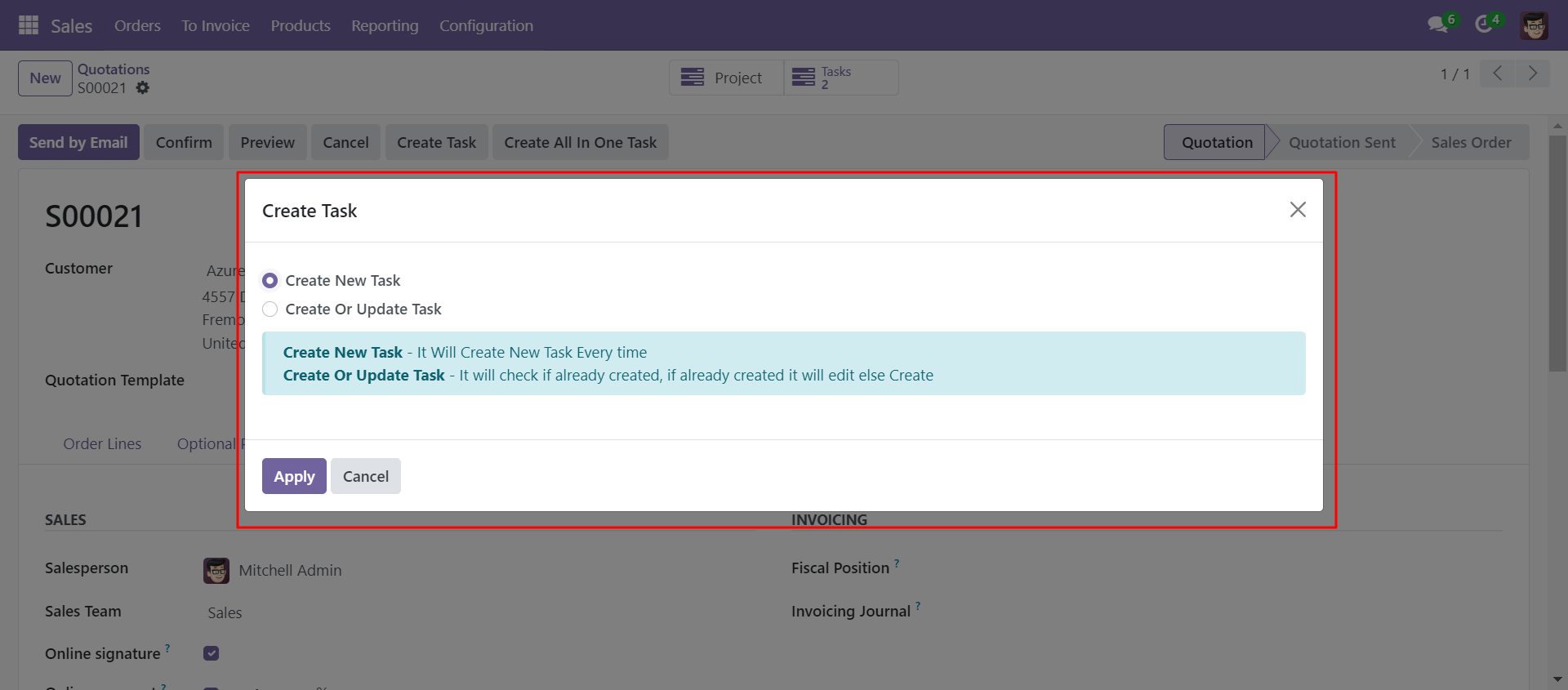Click the page scrollbar down arrow

point(1557,679)
